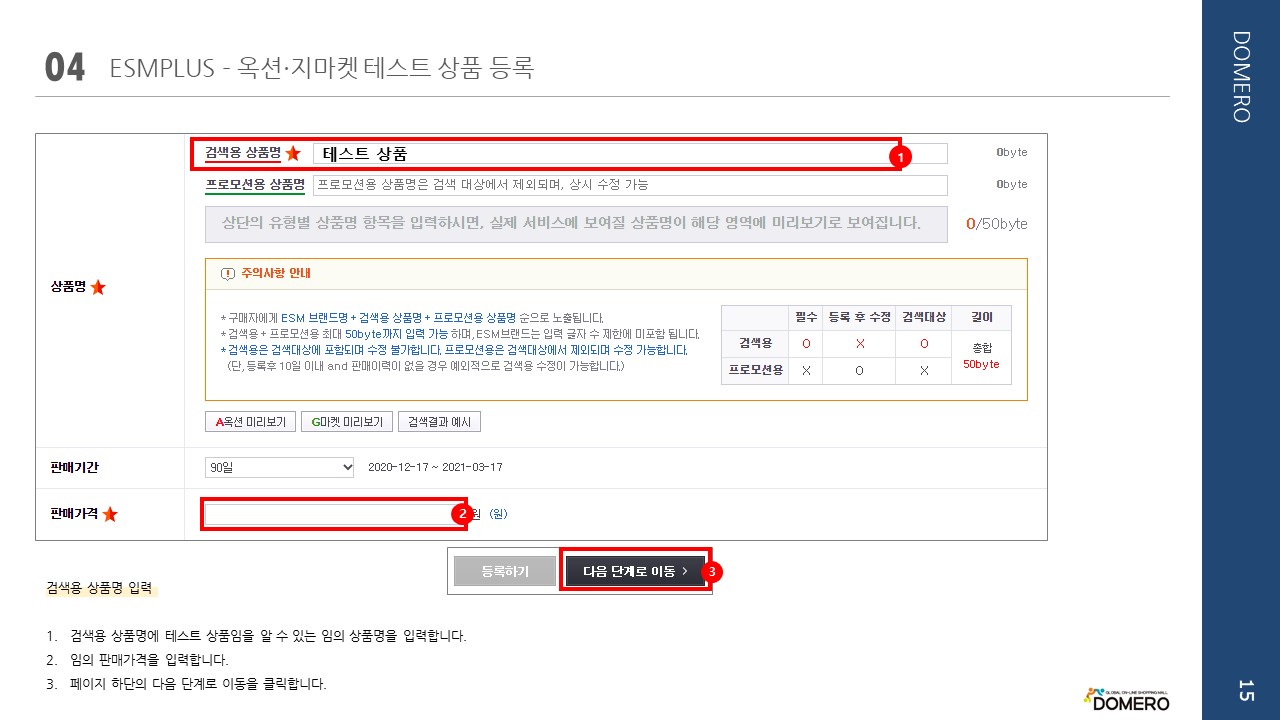Click the 길이 column header
The height and width of the screenshot is (720, 1280).
pyautogui.click(x=981, y=317)
